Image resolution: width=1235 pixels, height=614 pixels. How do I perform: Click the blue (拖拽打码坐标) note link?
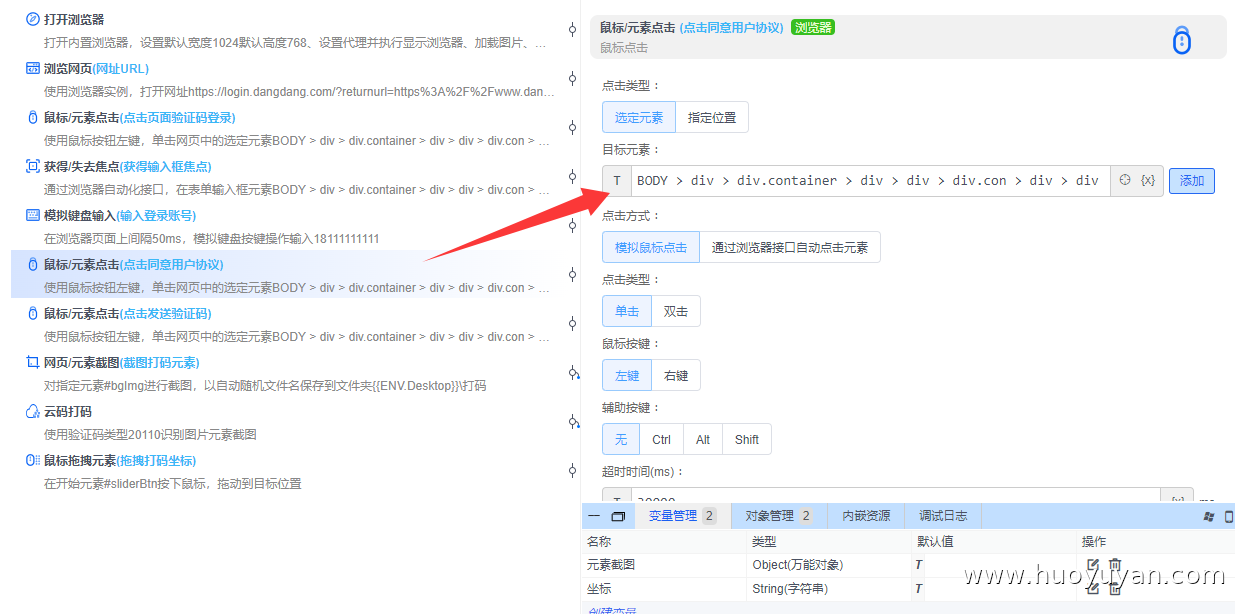pos(156,461)
